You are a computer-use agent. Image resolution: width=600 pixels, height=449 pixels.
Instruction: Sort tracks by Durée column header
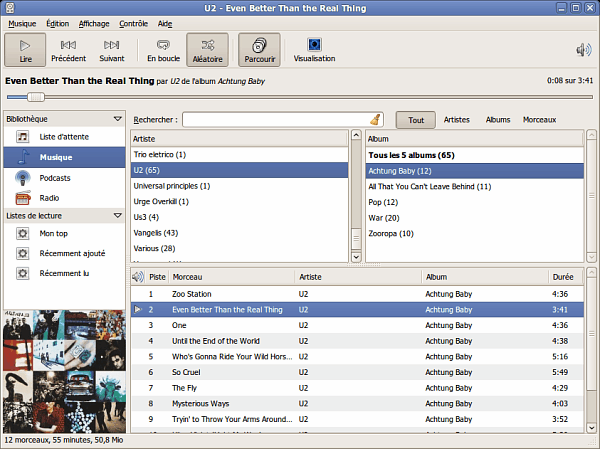(566, 277)
